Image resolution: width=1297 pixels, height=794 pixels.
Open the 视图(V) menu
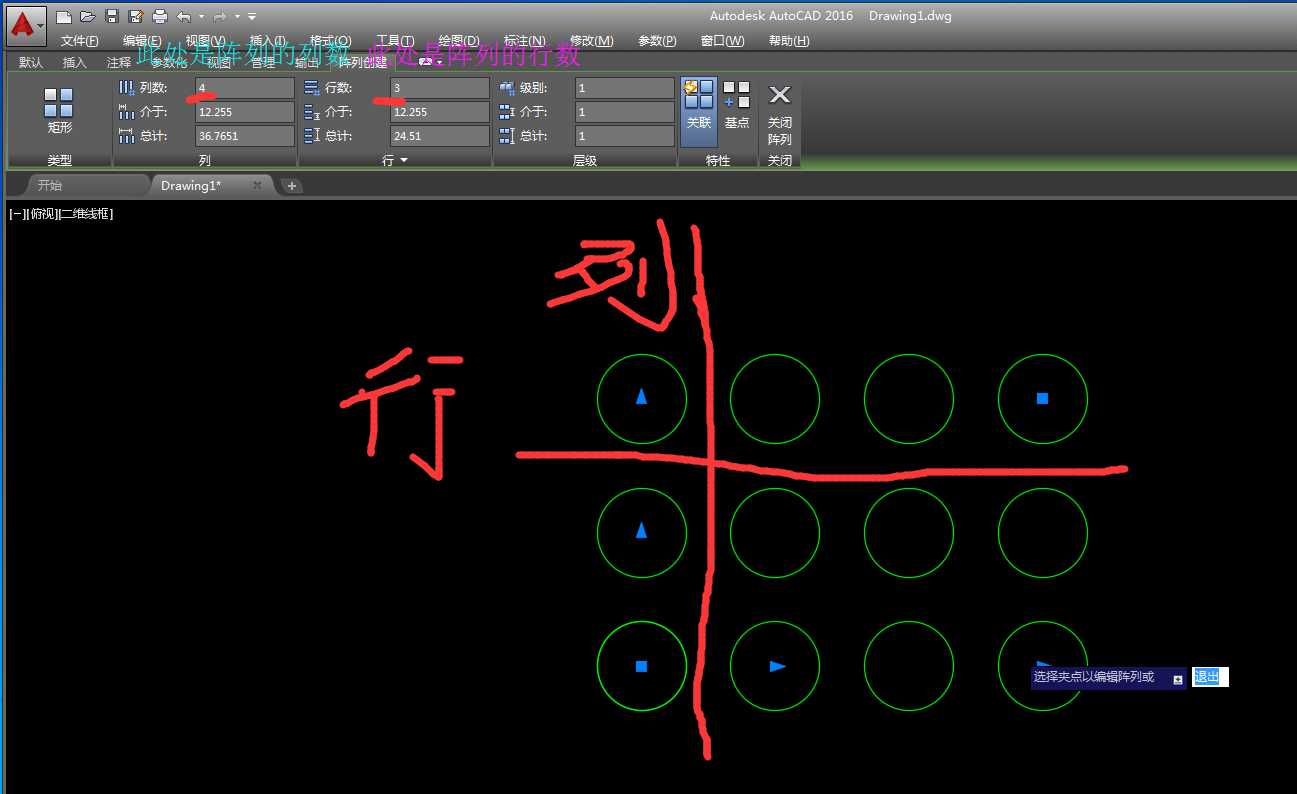205,41
